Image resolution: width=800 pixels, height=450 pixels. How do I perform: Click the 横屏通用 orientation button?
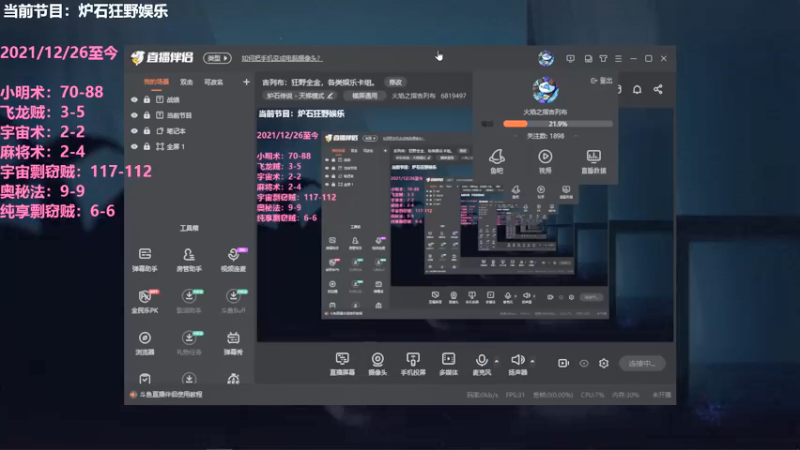coord(364,95)
